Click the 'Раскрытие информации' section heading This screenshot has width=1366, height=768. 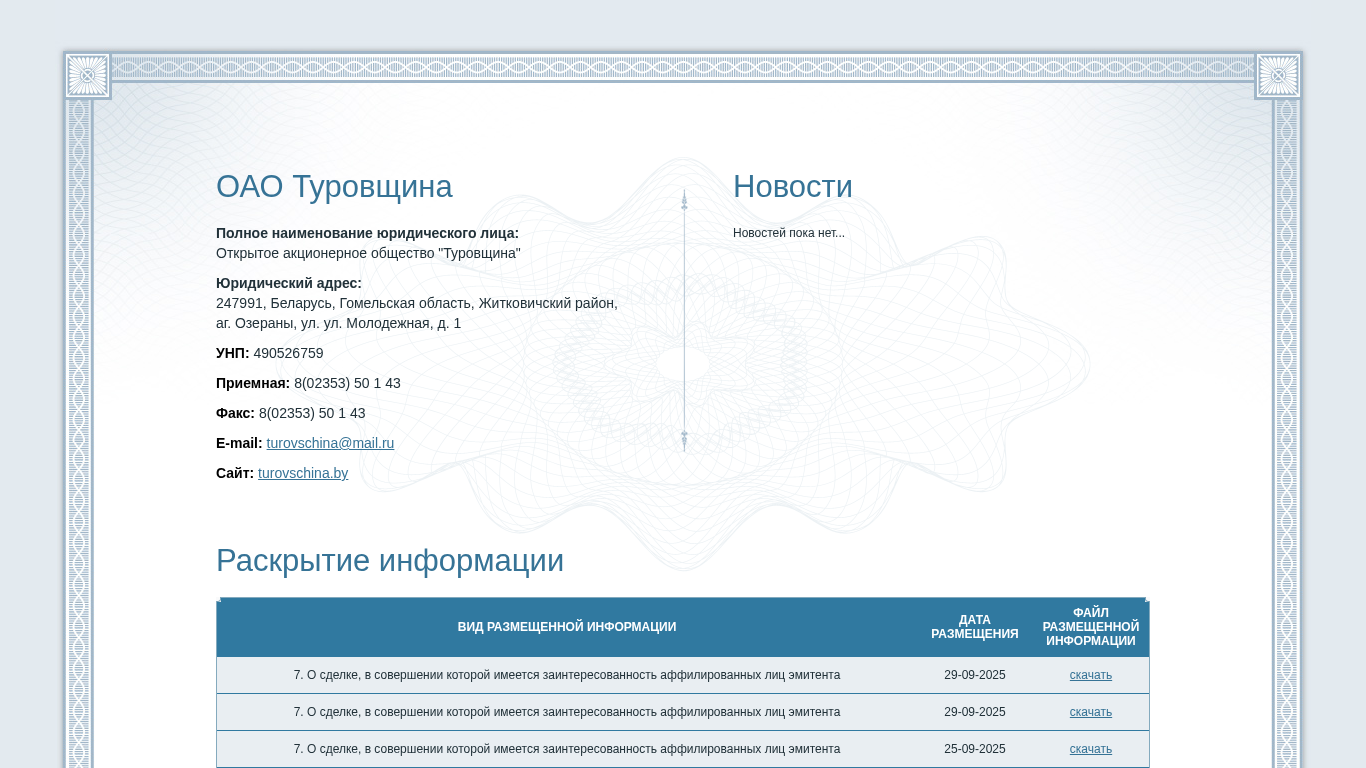[x=390, y=561]
